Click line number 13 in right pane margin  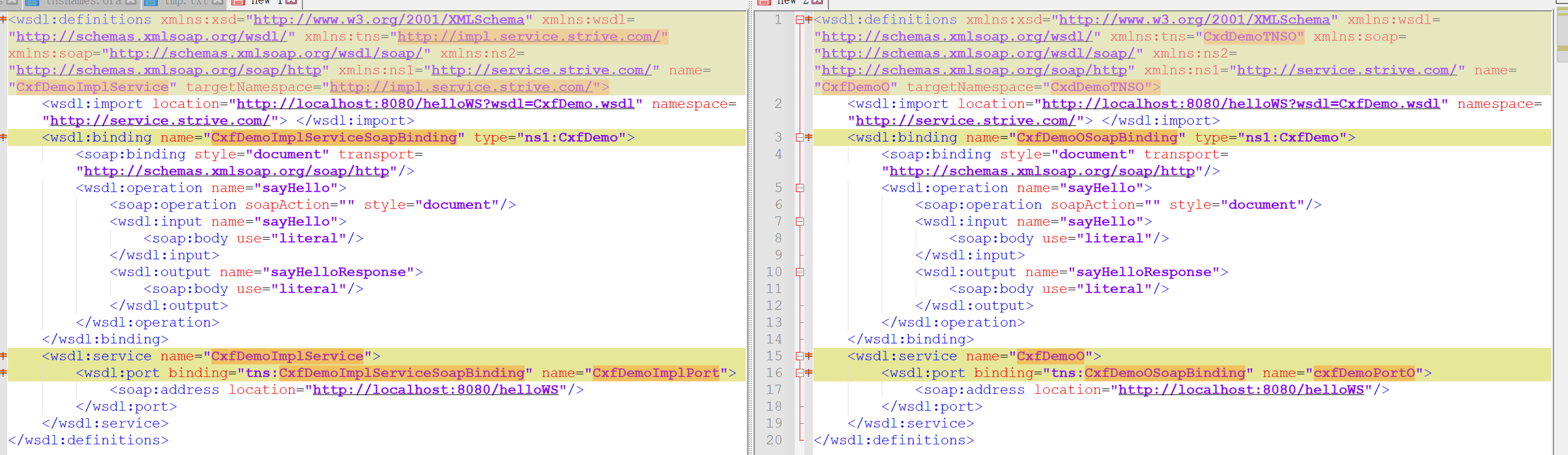[774, 322]
